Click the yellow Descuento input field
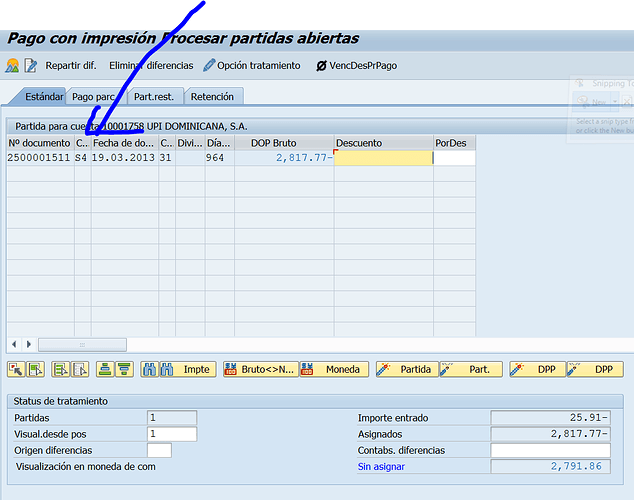Viewport: 634px width, 500px height. [x=383, y=158]
